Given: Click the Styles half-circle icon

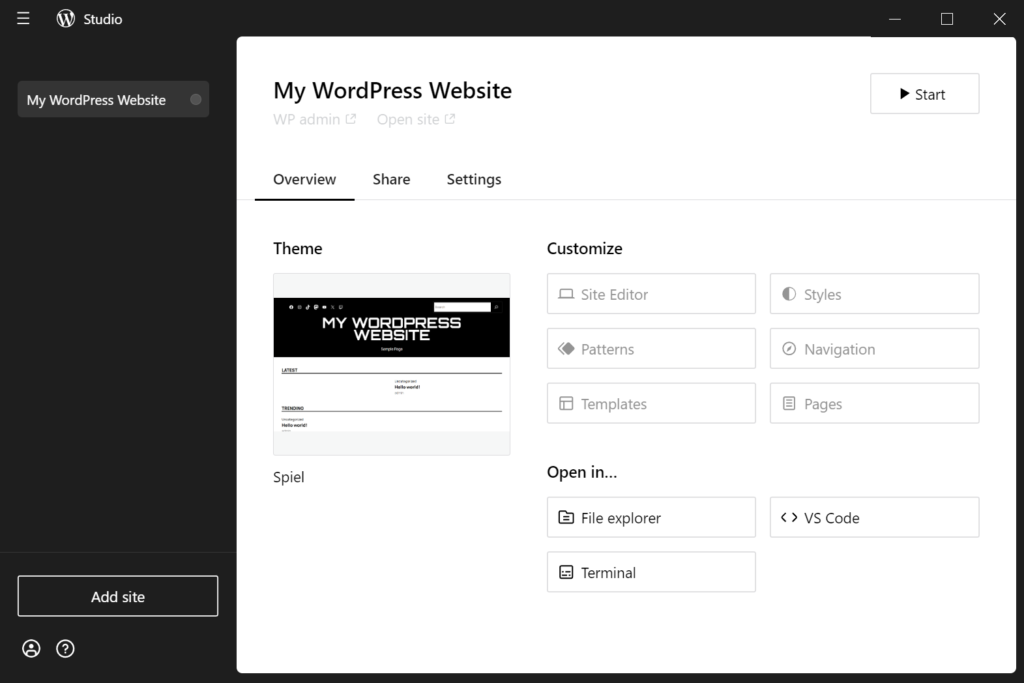Looking at the screenshot, I should point(790,293).
